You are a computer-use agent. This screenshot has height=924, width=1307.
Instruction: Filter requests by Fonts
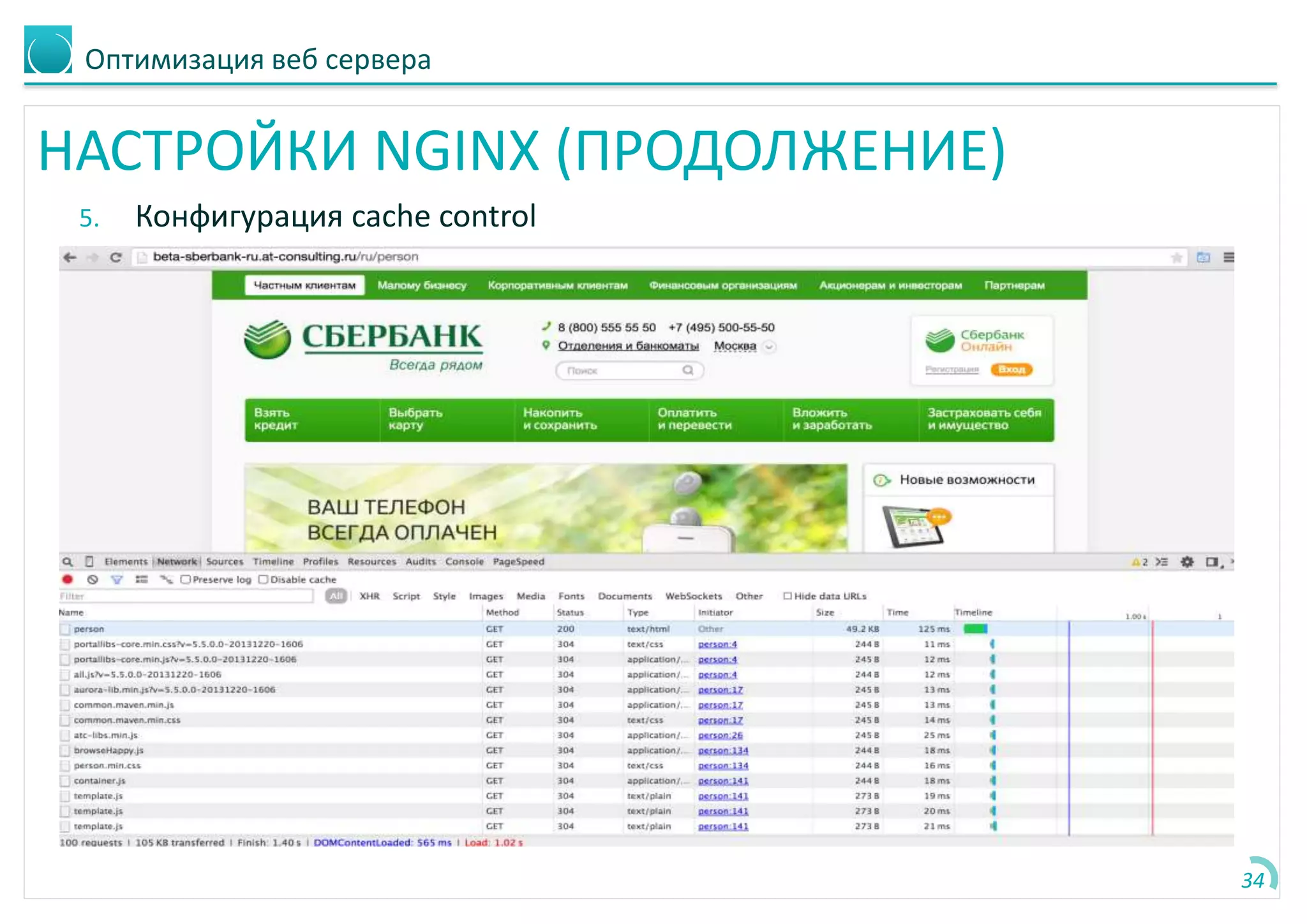point(571,596)
